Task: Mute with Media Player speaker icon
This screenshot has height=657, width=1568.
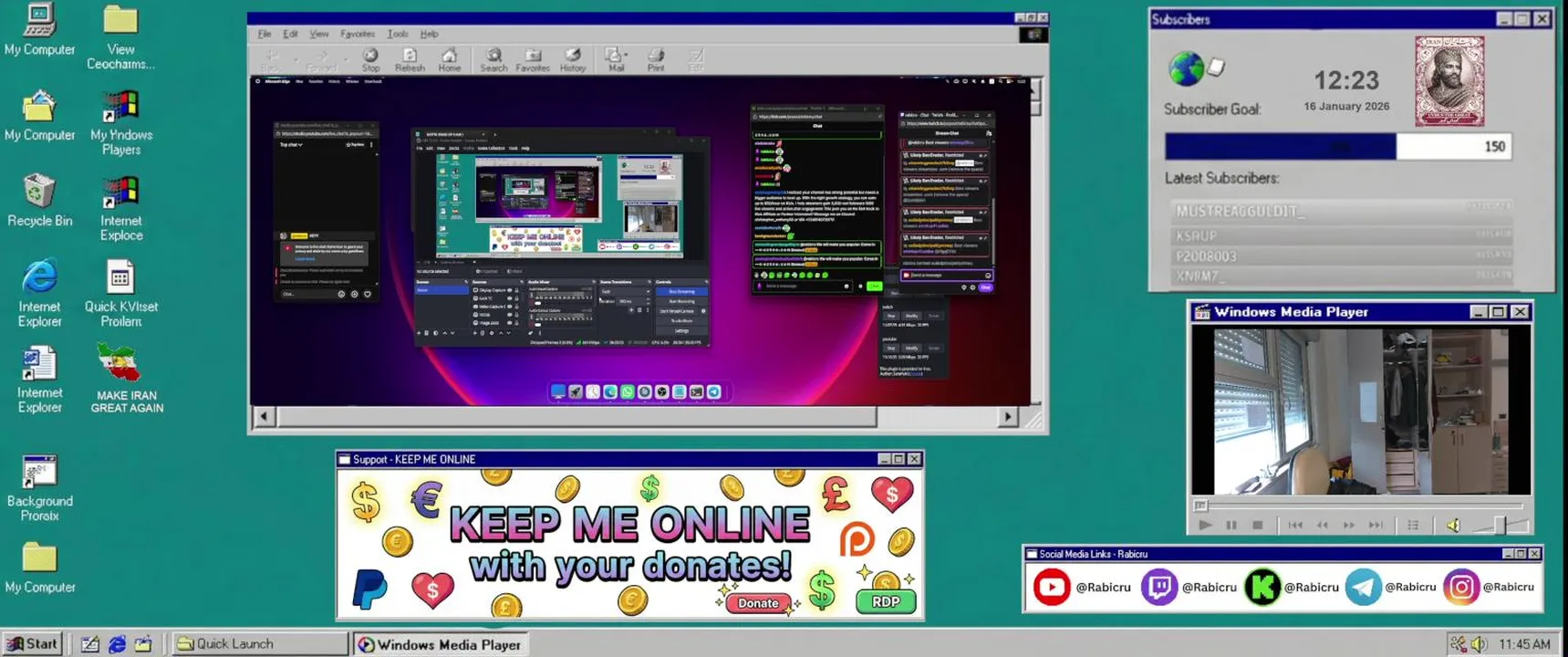Action: click(x=1453, y=525)
